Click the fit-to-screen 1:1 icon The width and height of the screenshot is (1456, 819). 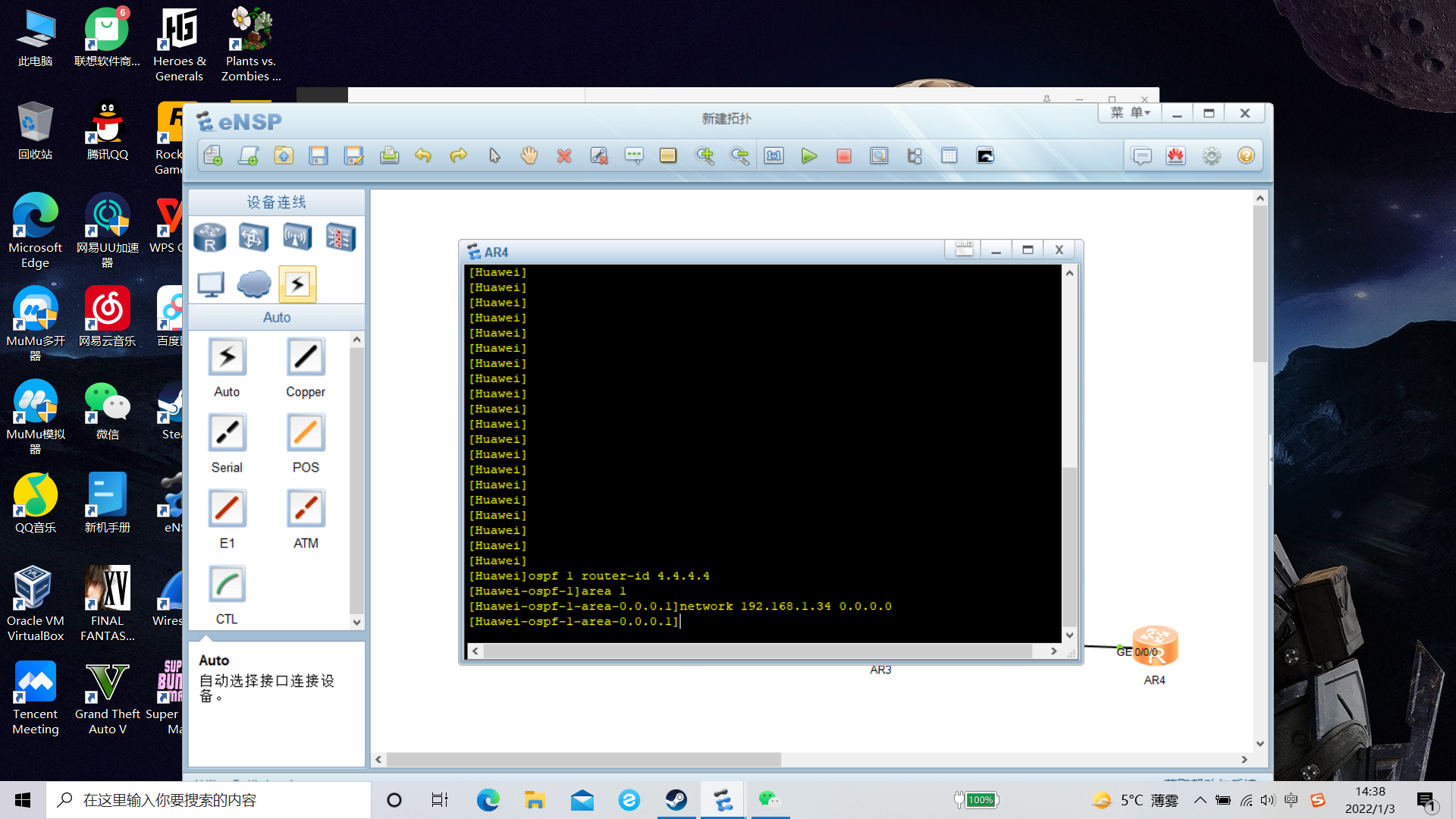pyautogui.click(x=773, y=155)
